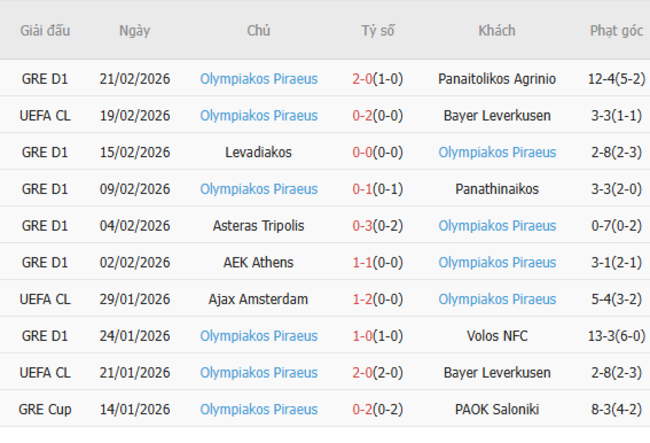Click the Volos NFC away team
The image size is (650, 443).
pos(497,336)
